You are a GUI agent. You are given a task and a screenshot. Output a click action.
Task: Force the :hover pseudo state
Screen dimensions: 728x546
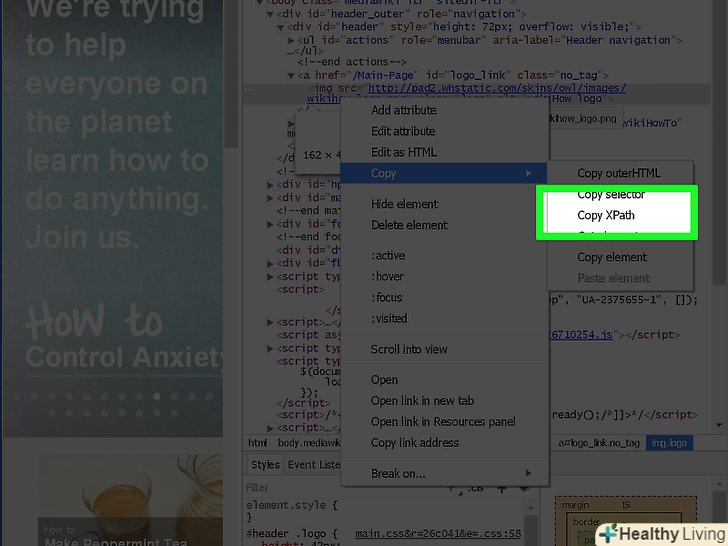387,277
